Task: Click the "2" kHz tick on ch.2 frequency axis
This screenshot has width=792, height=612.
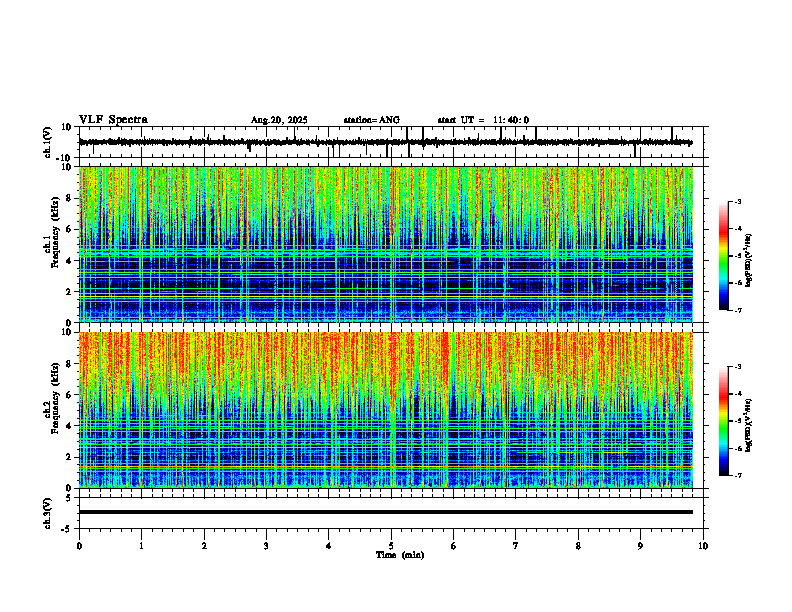Action: tap(70, 457)
